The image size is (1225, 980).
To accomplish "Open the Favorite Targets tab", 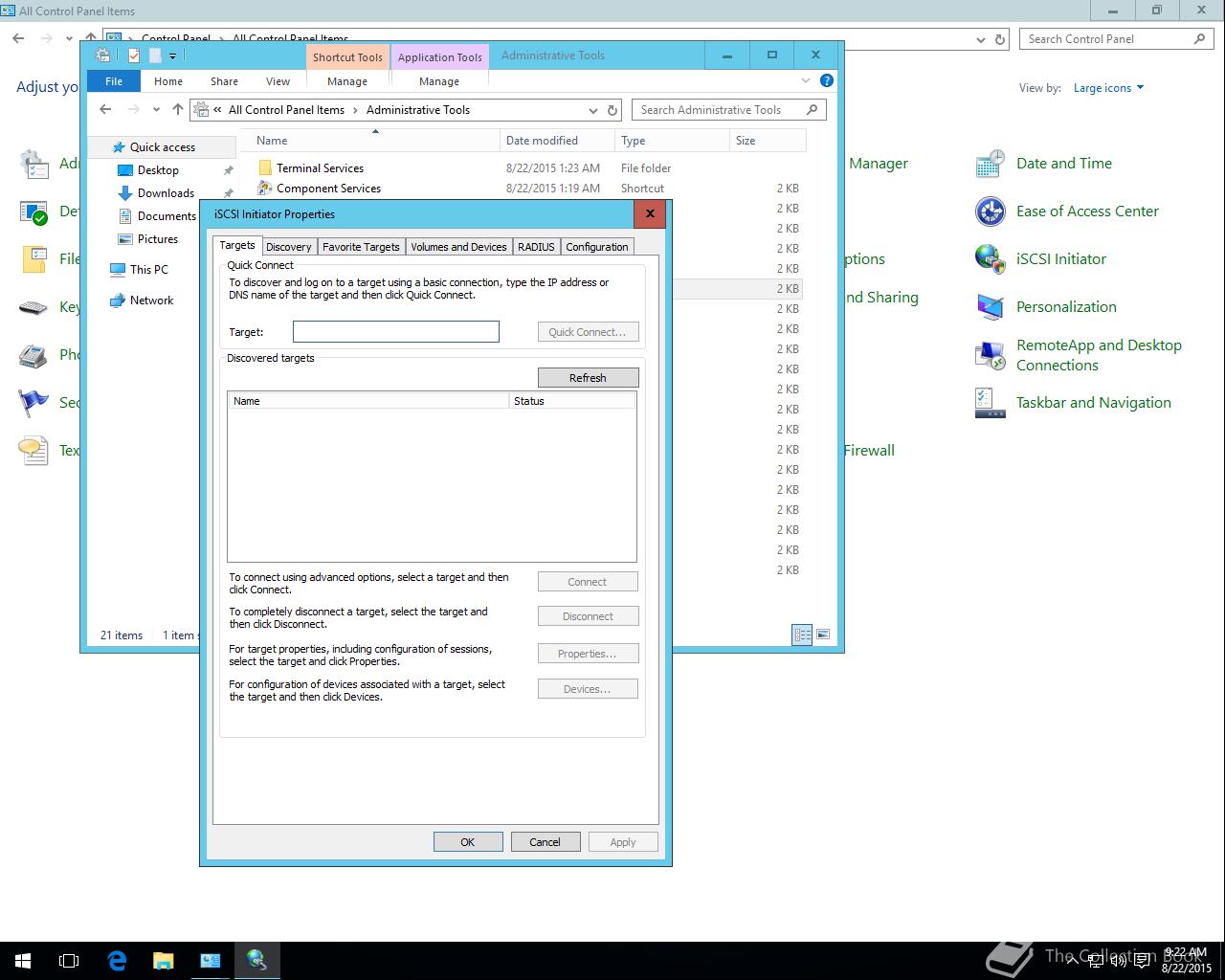I will [361, 247].
